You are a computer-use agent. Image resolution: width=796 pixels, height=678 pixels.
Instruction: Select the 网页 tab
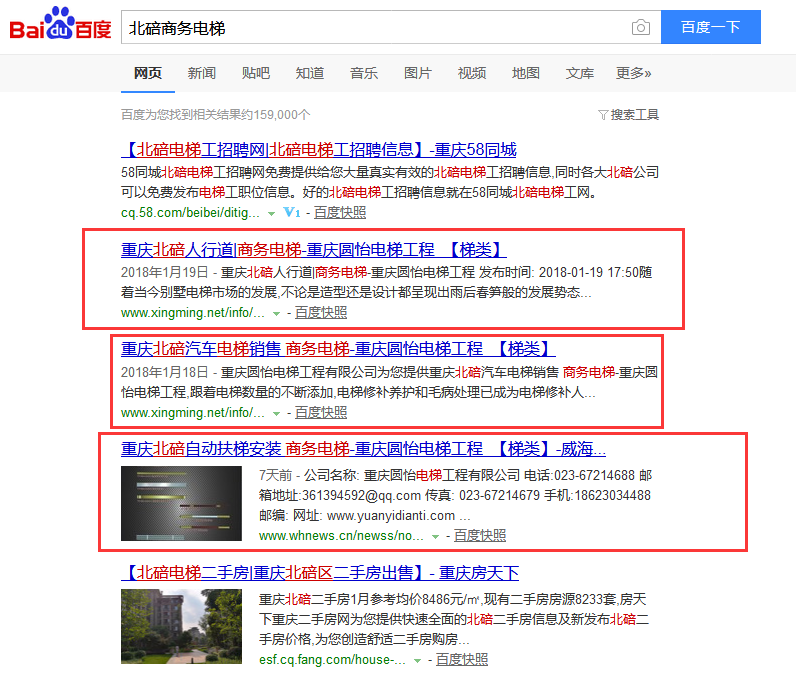148,73
